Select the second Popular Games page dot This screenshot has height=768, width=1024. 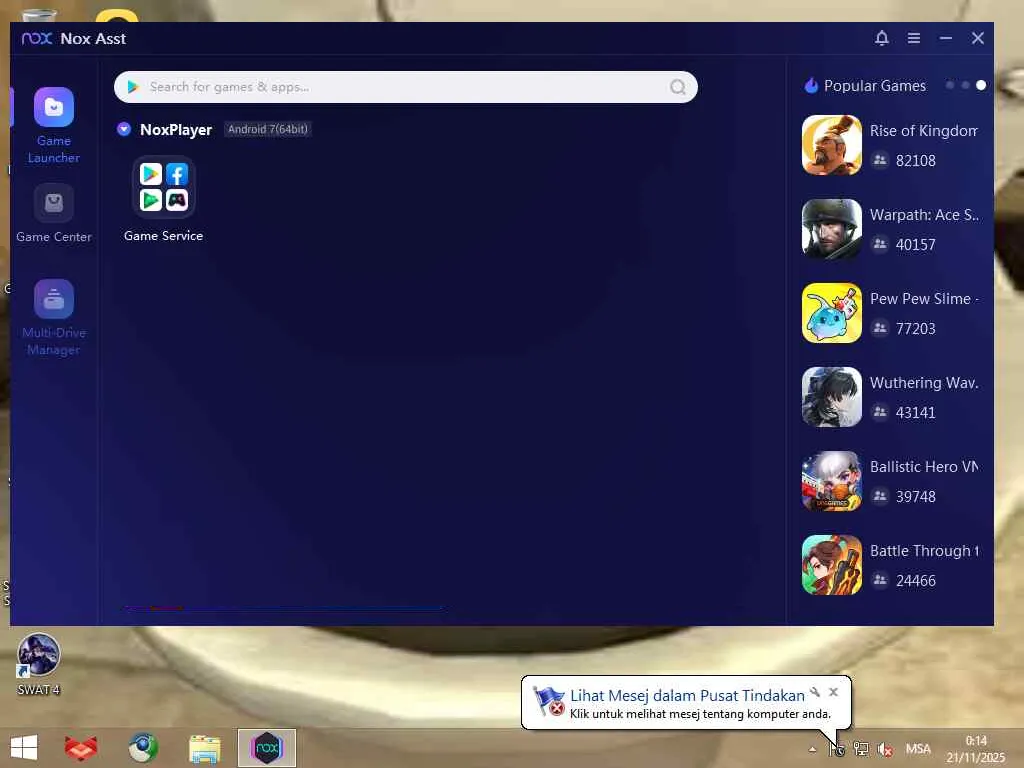[x=965, y=85]
